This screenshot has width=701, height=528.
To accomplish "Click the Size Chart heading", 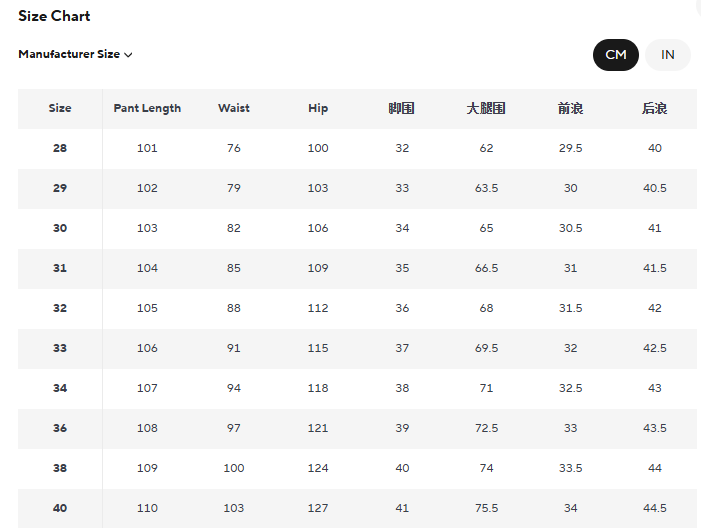I will (54, 16).
